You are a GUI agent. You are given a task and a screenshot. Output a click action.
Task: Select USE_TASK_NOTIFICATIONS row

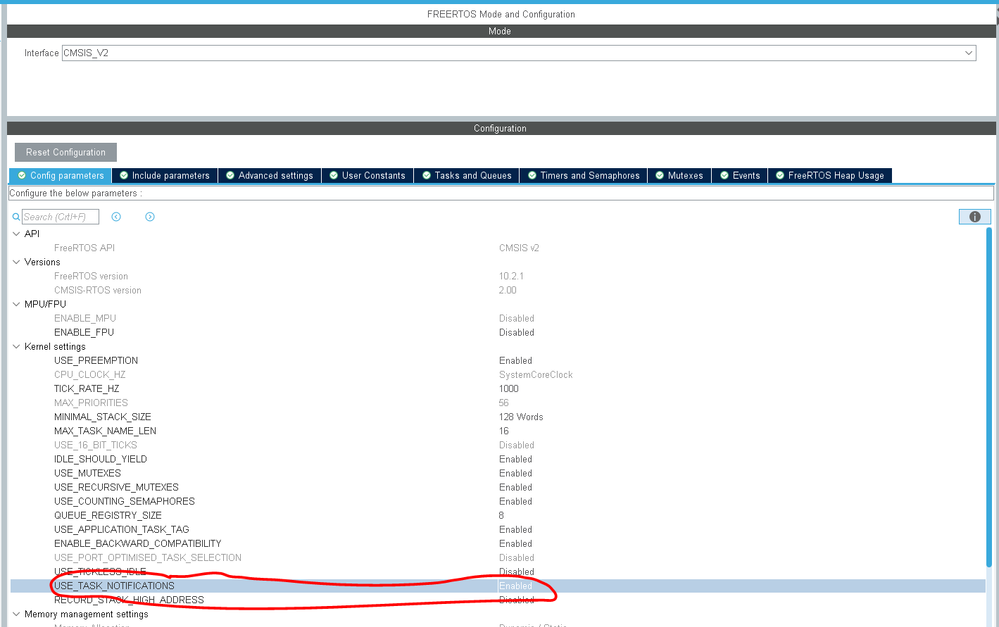point(498,586)
